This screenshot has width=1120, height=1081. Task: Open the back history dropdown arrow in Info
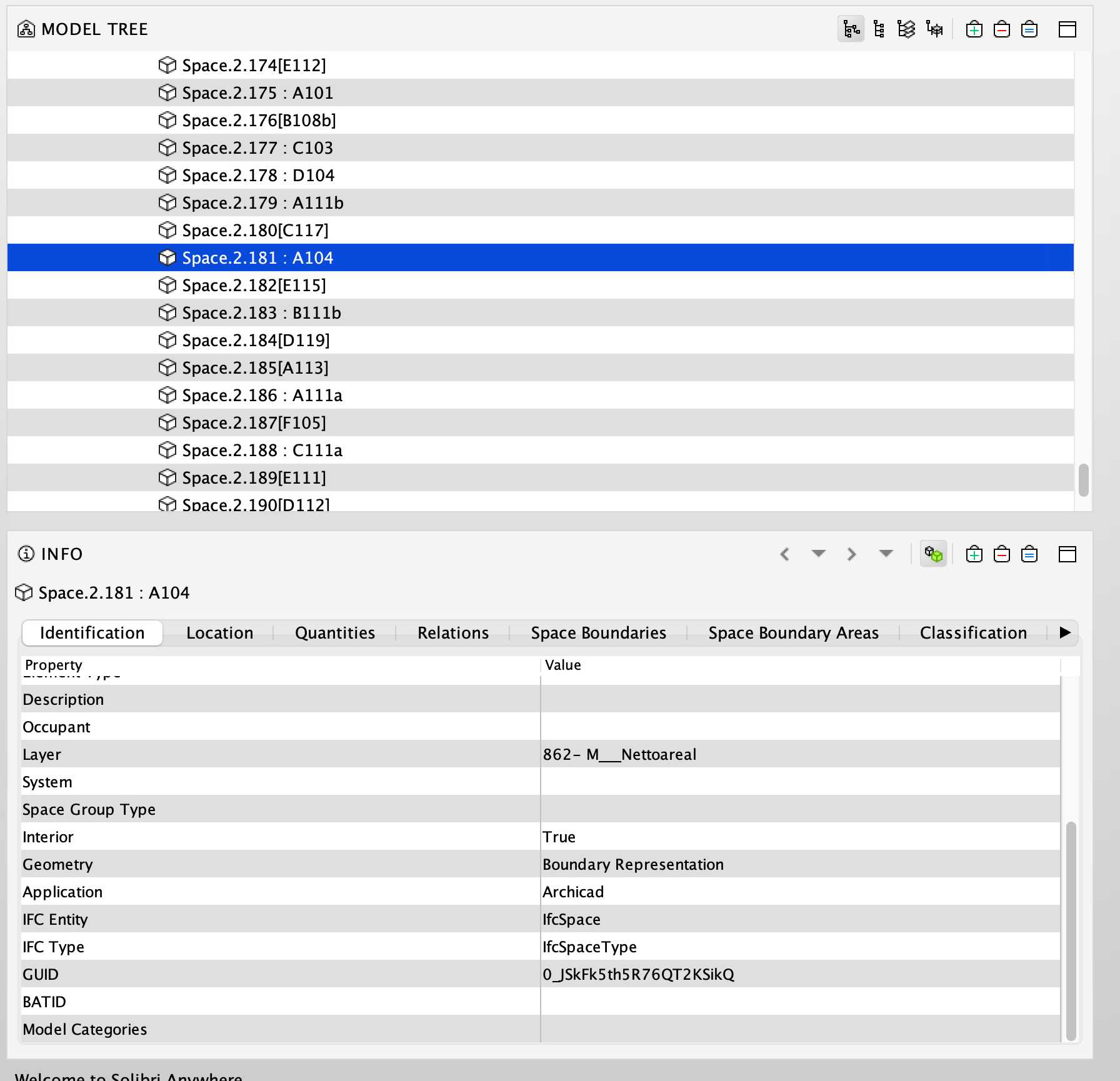tap(818, 554)
